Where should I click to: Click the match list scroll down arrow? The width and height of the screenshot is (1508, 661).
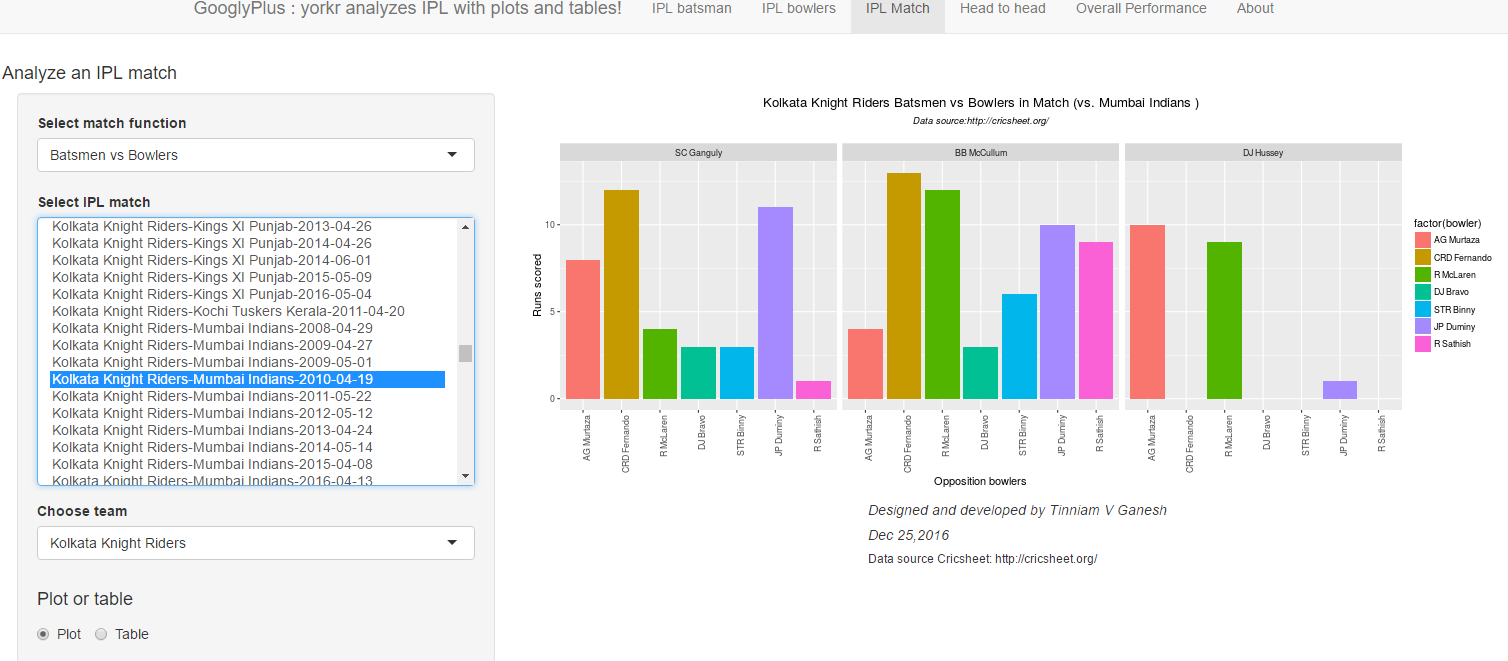click(465, 476)
